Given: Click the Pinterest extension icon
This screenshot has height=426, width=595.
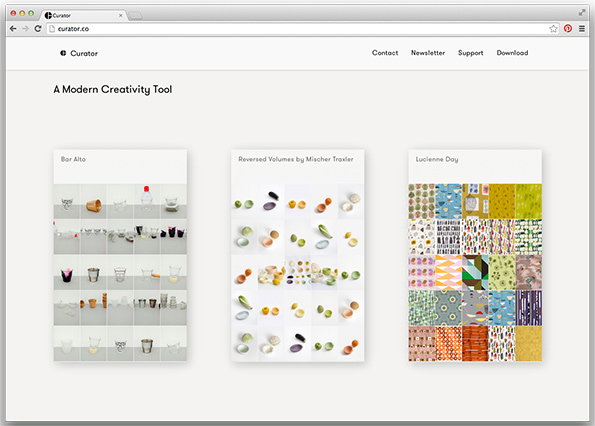Looking at the screenshot, I should click(x=568, y=28).
